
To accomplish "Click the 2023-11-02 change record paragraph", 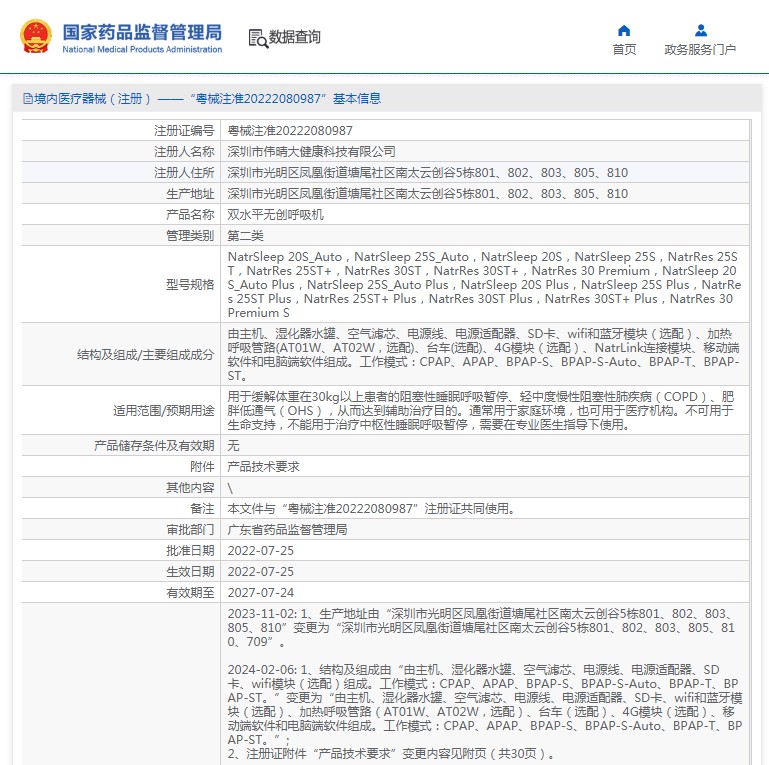I will [x=482, y=628].
